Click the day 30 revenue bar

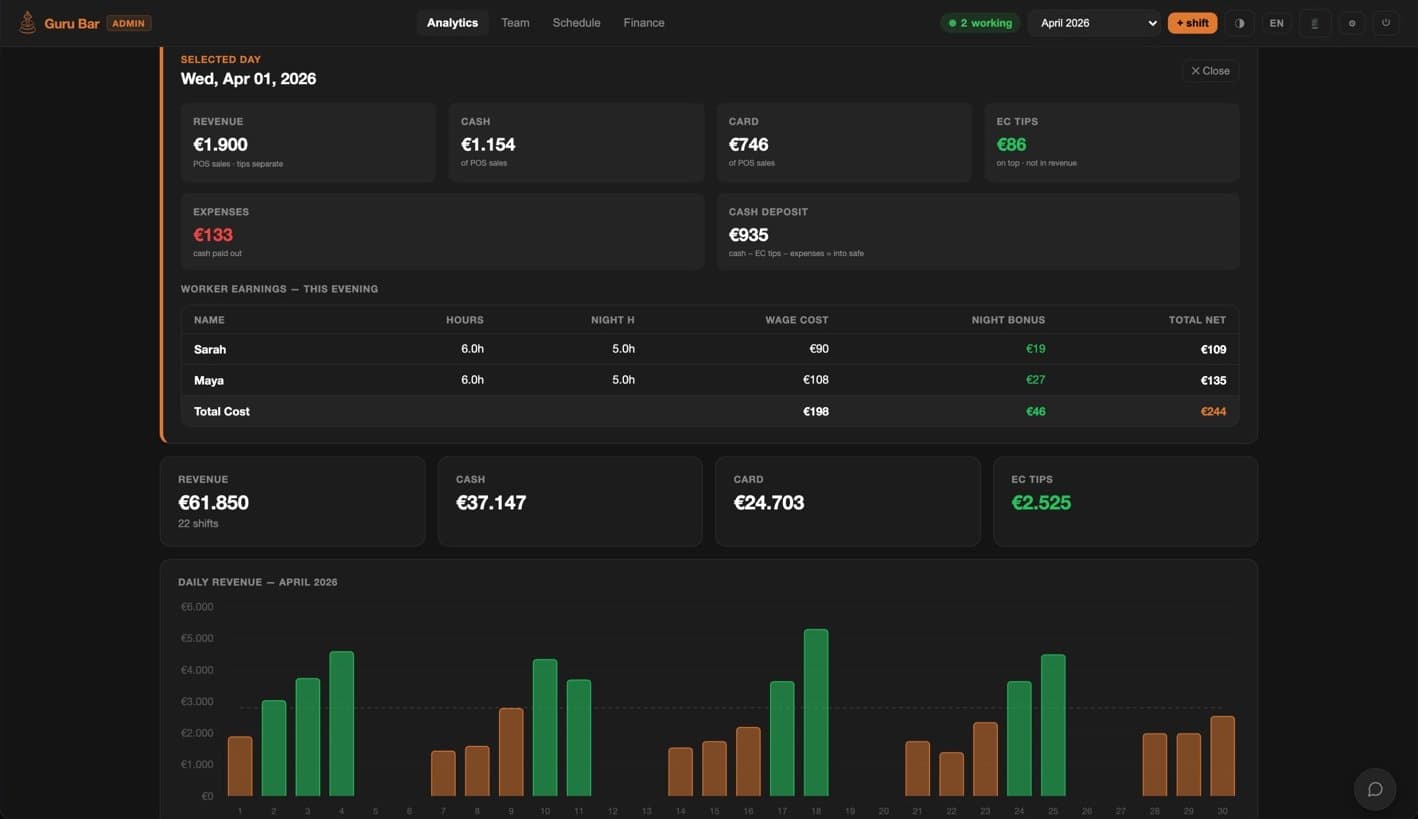[x=1222, y=756]
